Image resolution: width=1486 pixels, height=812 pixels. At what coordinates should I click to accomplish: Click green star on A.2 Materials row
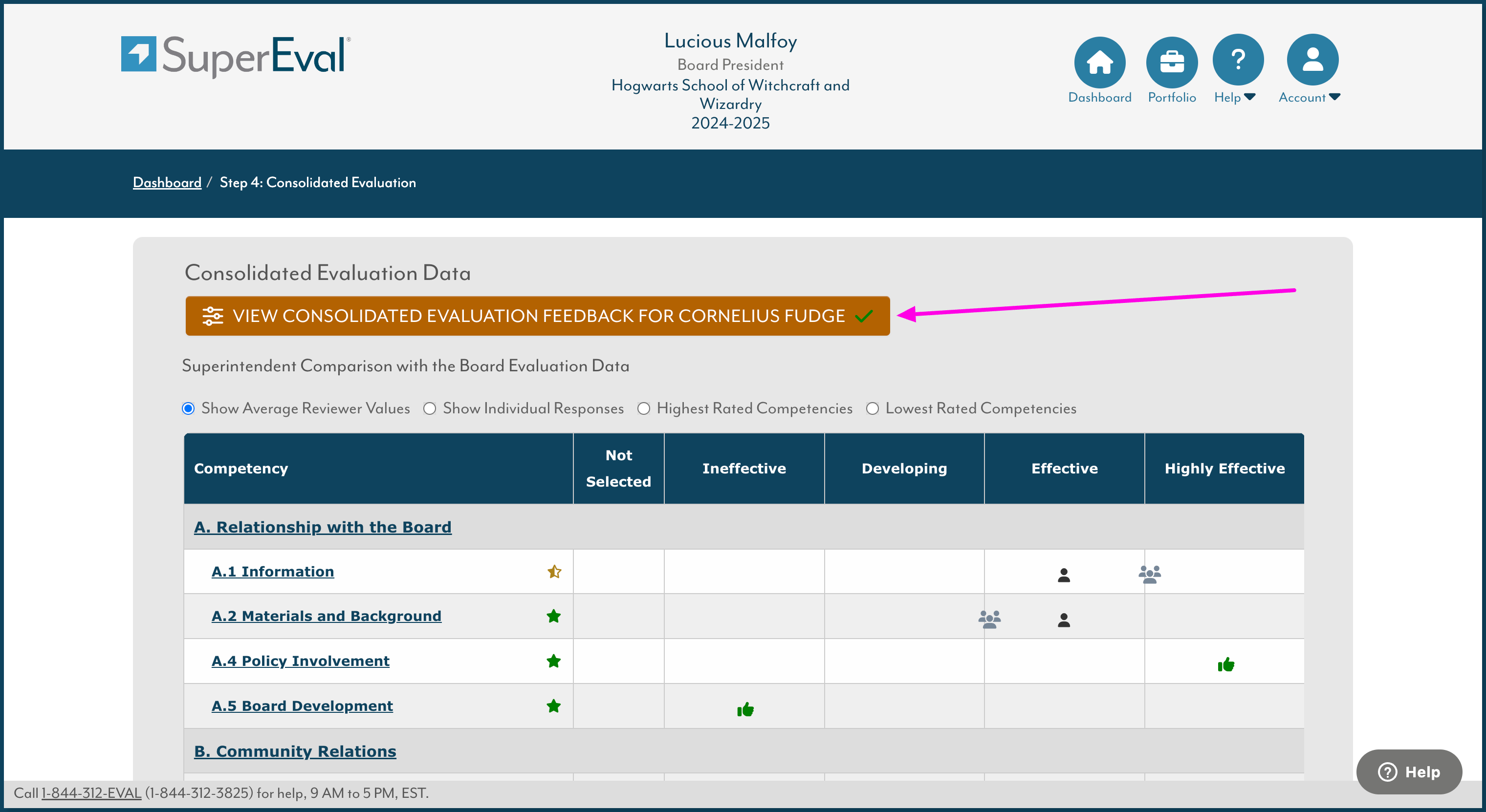coord(553,615)
